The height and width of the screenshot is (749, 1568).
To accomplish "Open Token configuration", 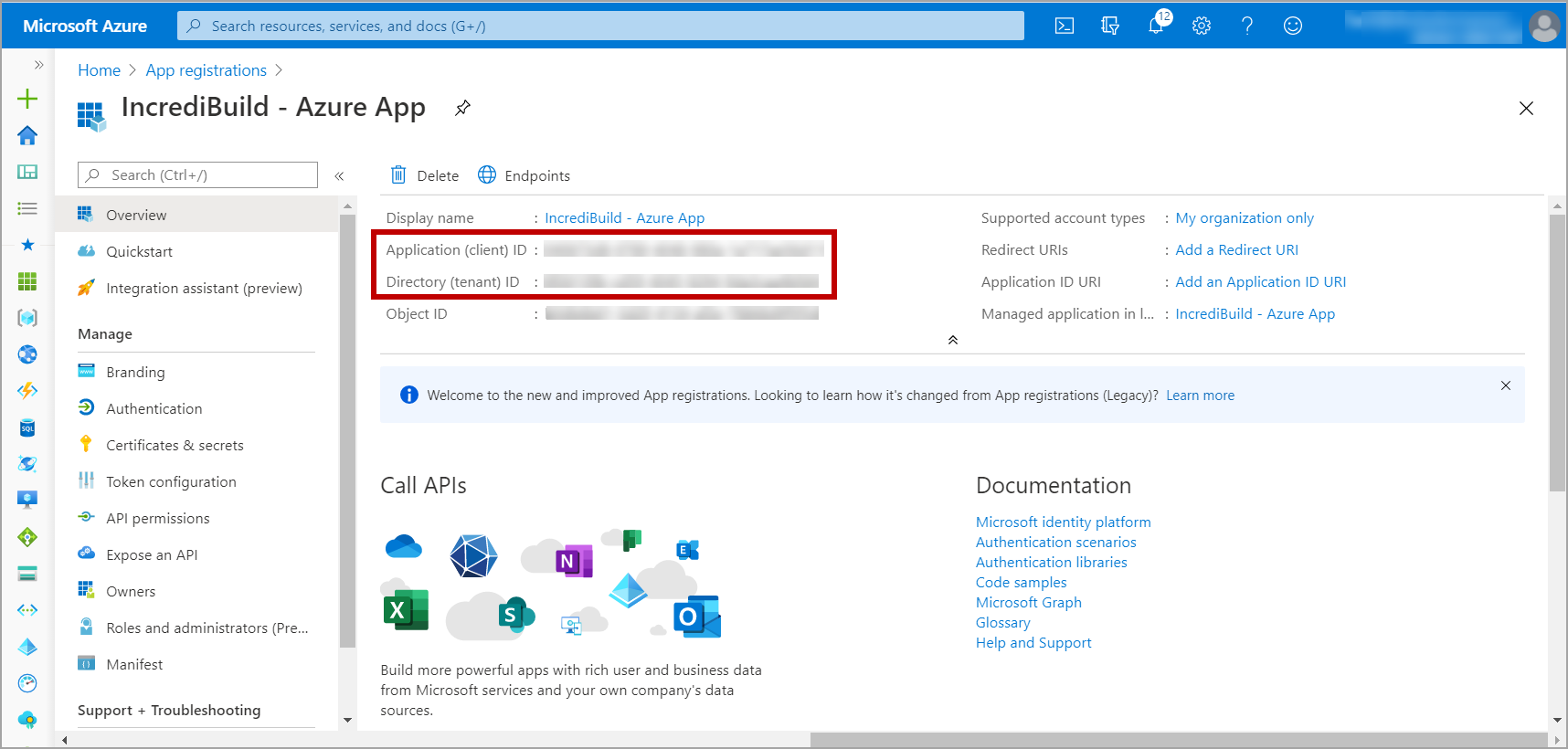I will (x=196, y=481).
